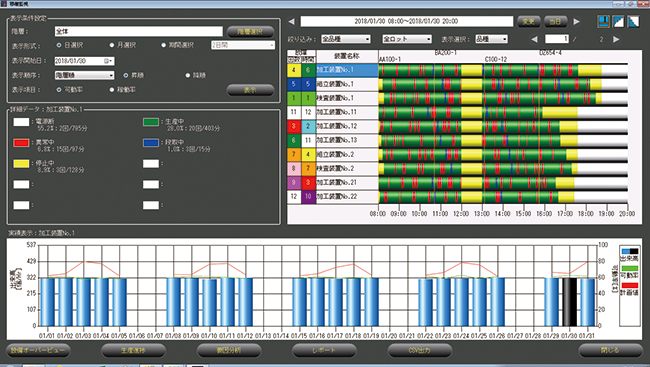650x367 pixels.
Task: Click green 生産中 color swatch
Action: (151, 122)
